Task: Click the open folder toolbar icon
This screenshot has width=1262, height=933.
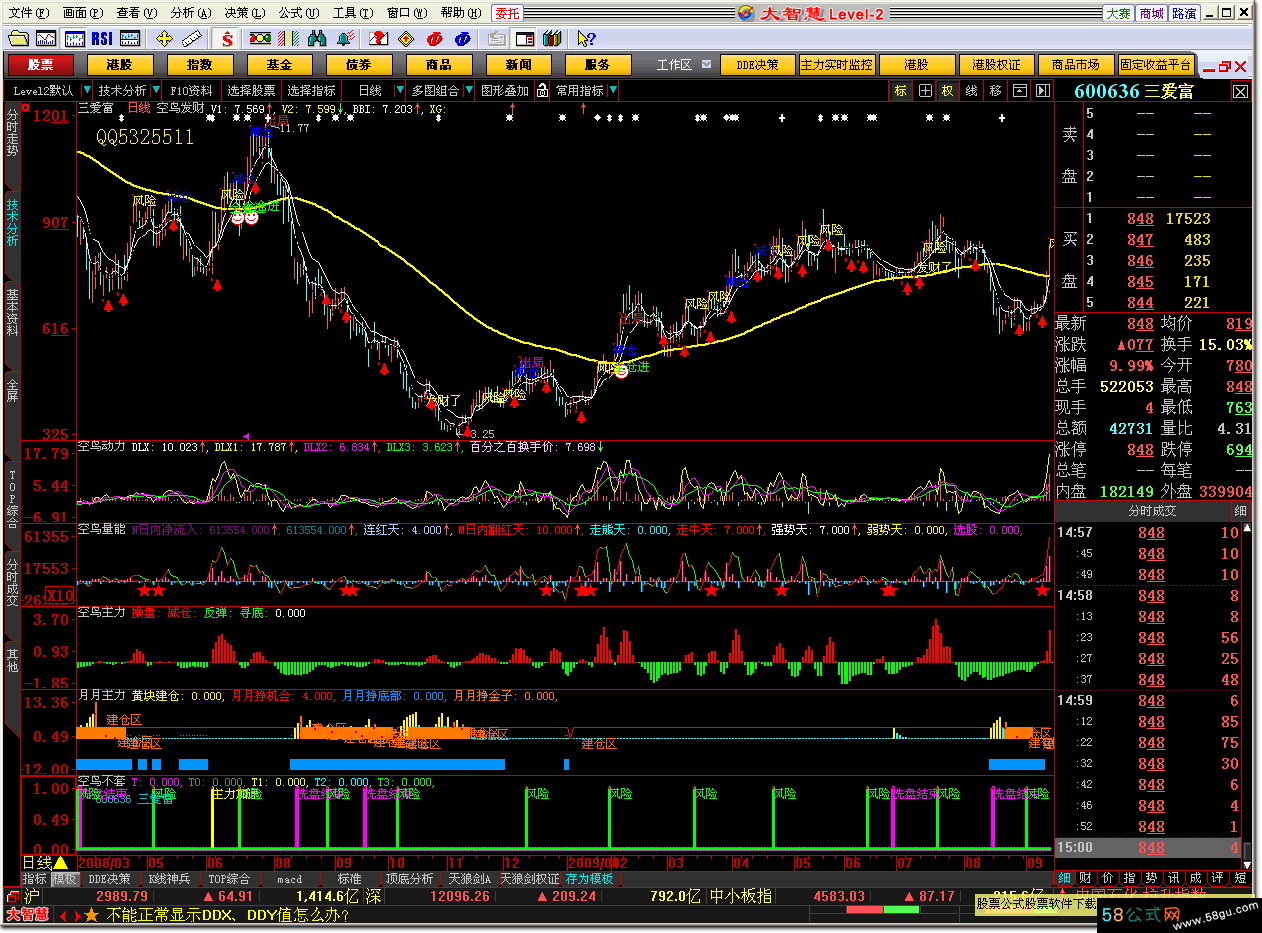Action: 18,39
